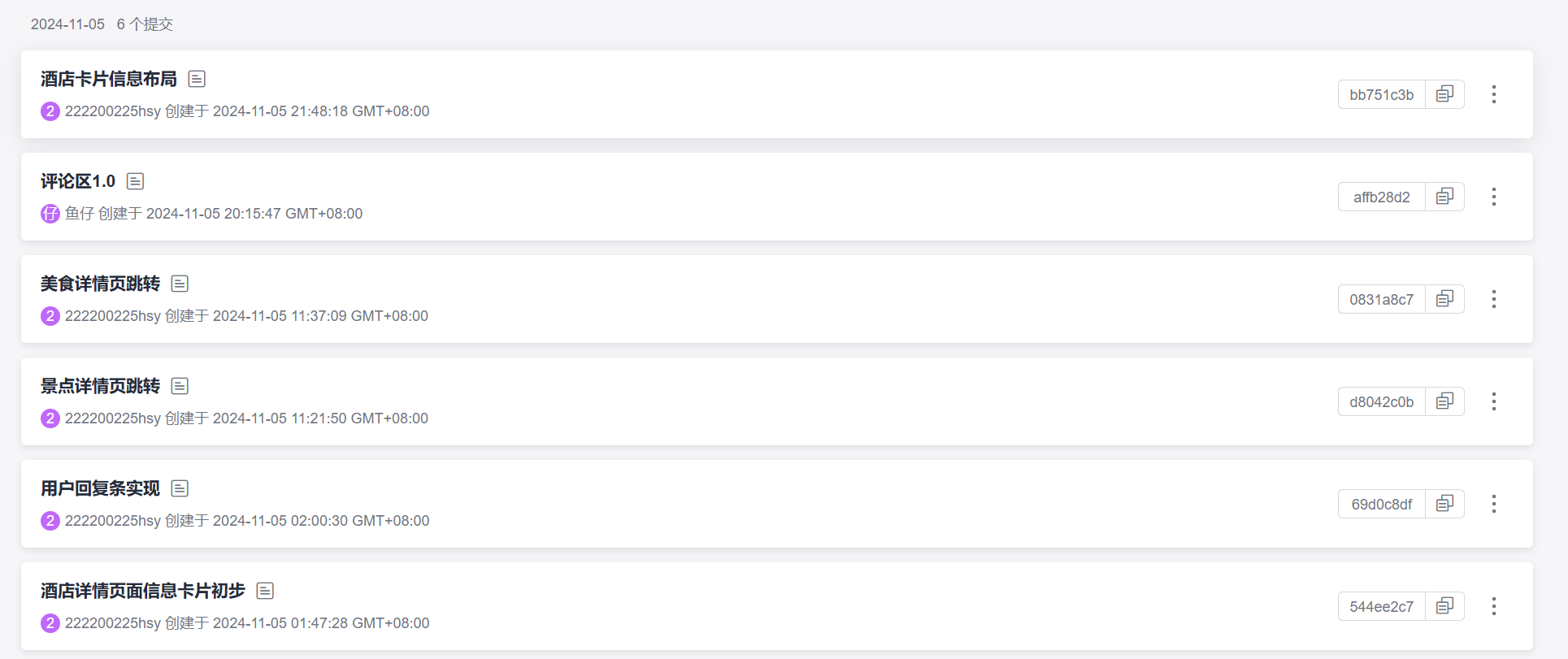Open commit via d8042c0b hash label

point(1381,401)
